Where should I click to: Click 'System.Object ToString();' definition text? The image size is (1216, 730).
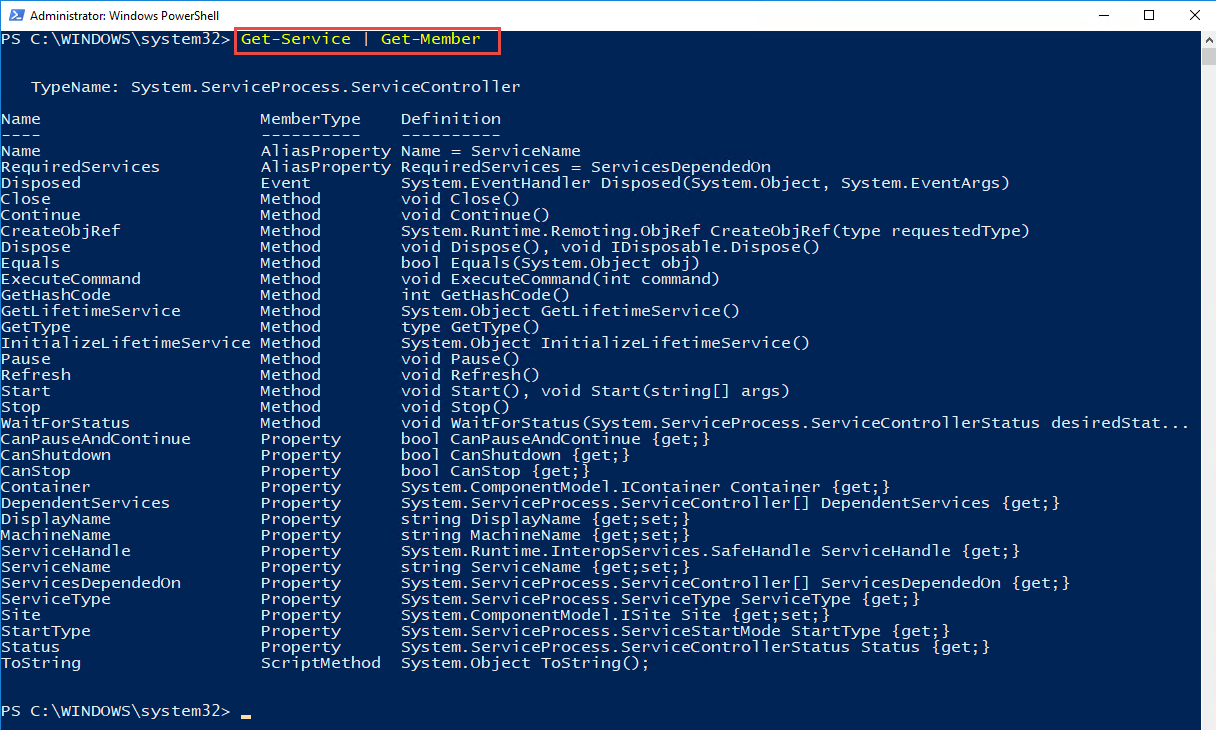(526, 663)
